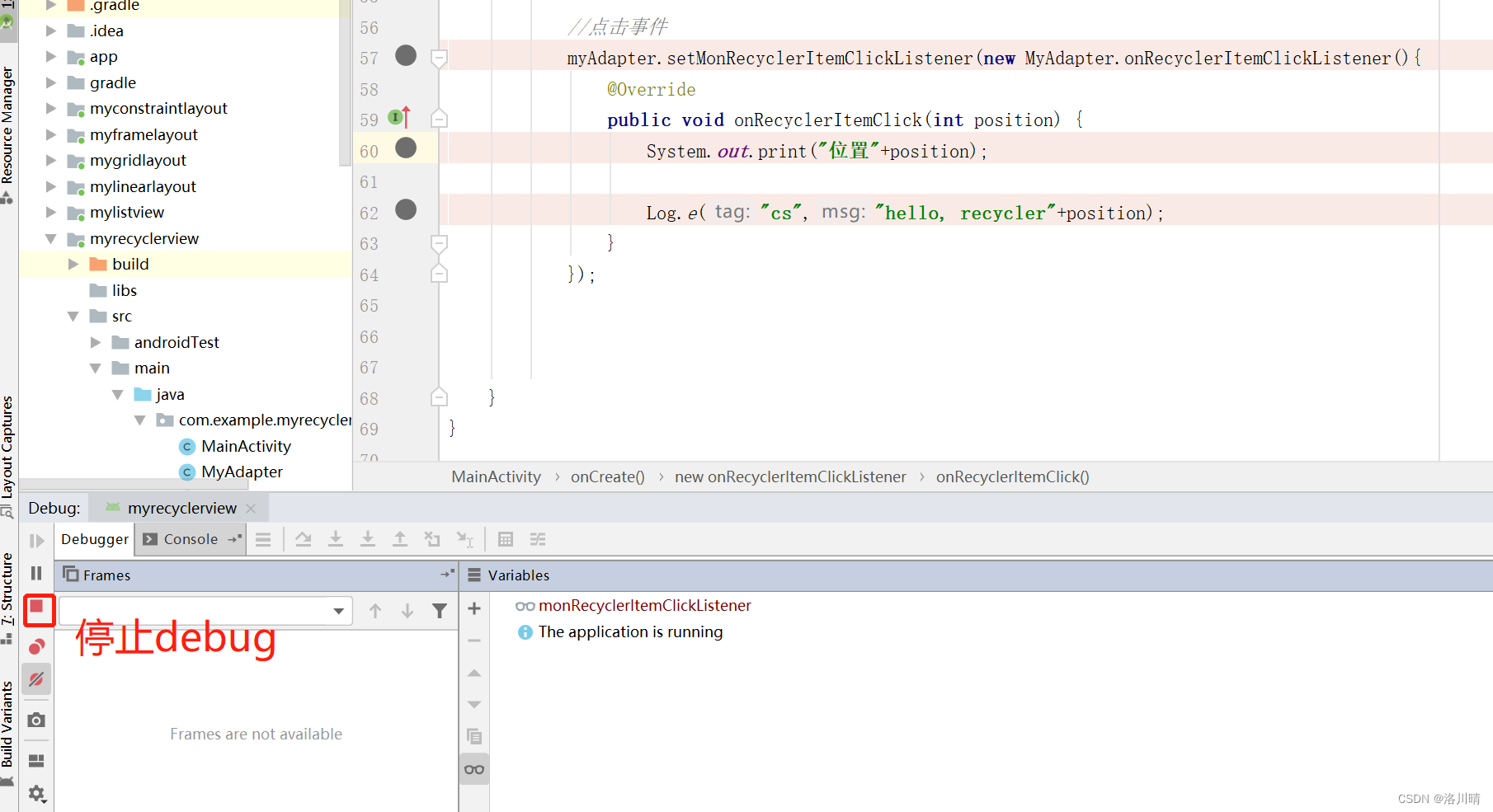The width and height of the screenshot is (1493, 812).
Task: Restore Frames panel layout arrow
Action: [447, 574]
